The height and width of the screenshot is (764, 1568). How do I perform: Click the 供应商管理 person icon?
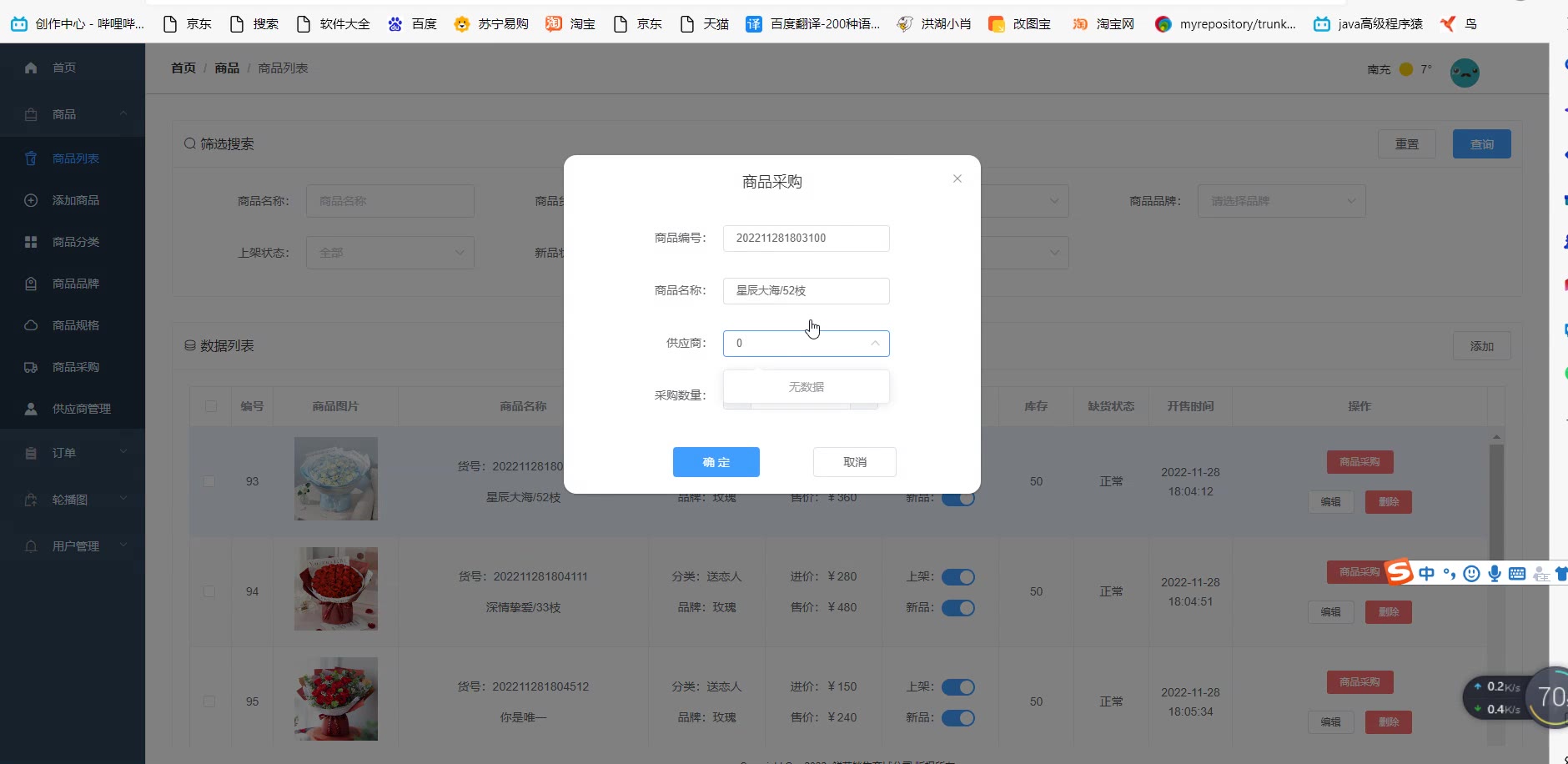31,409
